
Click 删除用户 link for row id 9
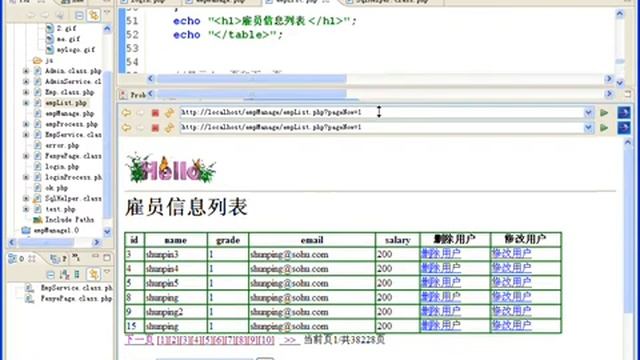click(x=441, y=311)
